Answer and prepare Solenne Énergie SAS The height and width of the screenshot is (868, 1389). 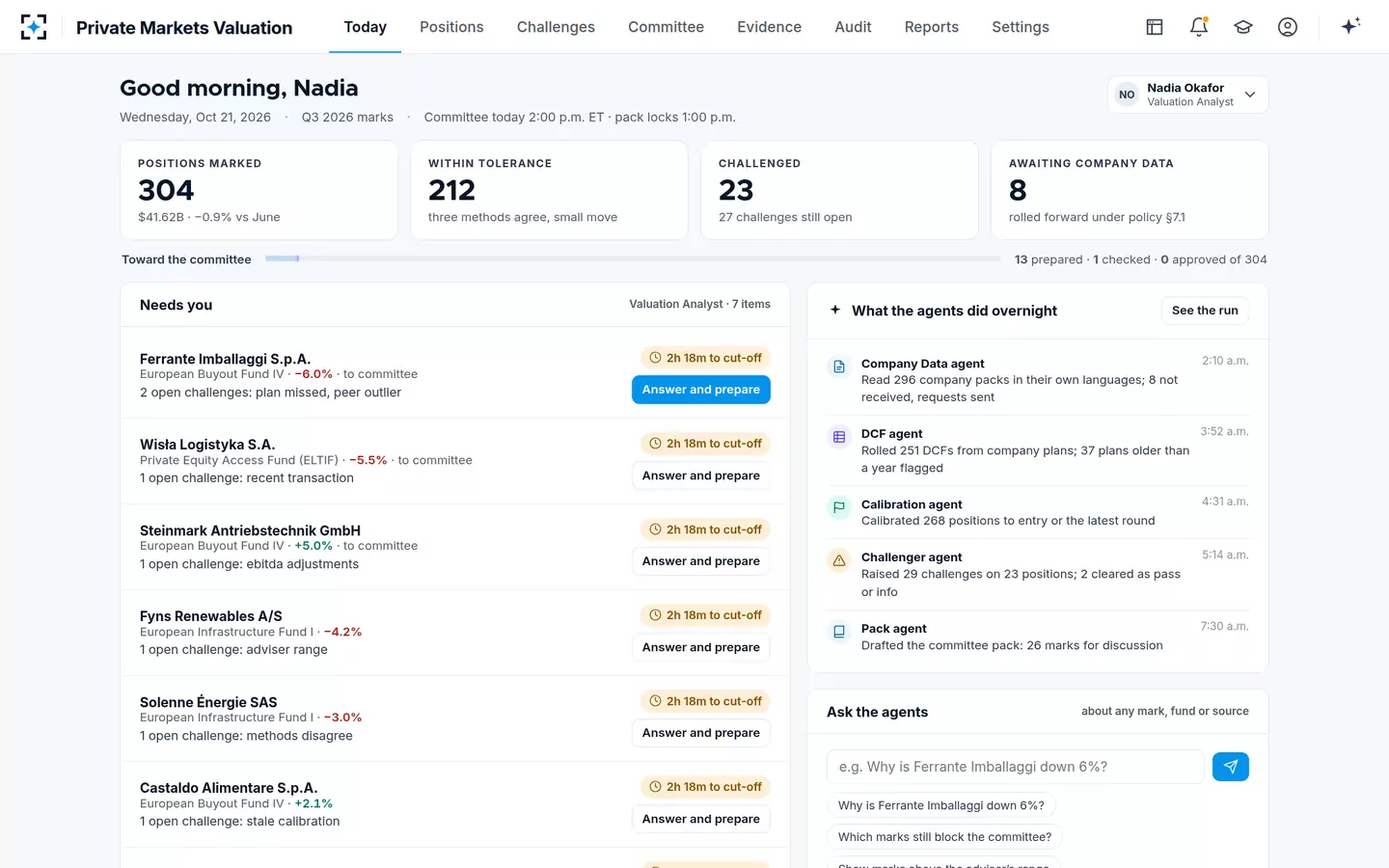tap(701, 733)
